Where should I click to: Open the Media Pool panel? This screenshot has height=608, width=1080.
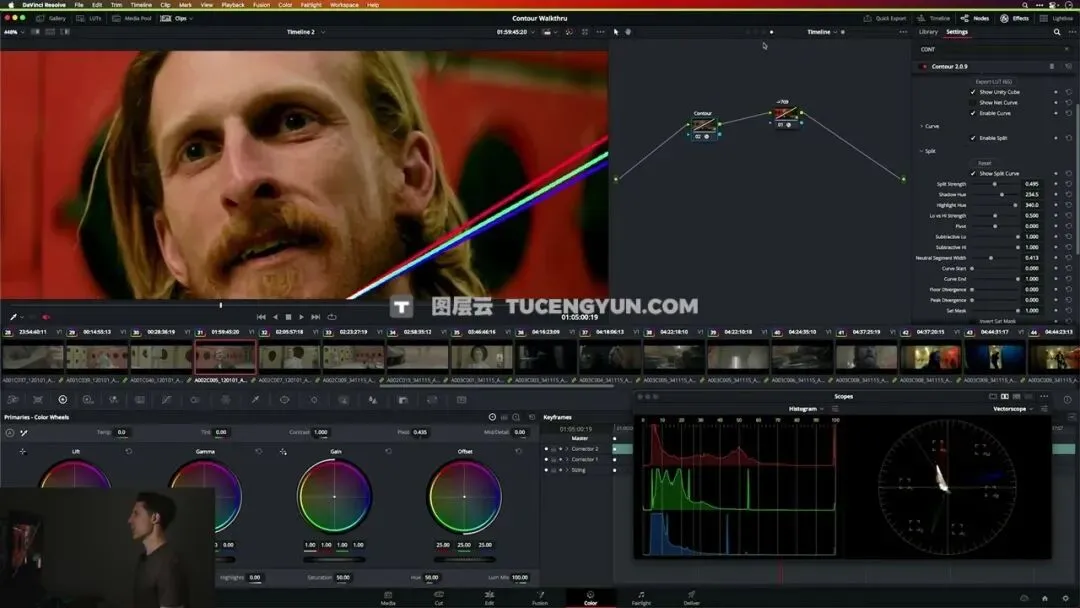(132, 19)
